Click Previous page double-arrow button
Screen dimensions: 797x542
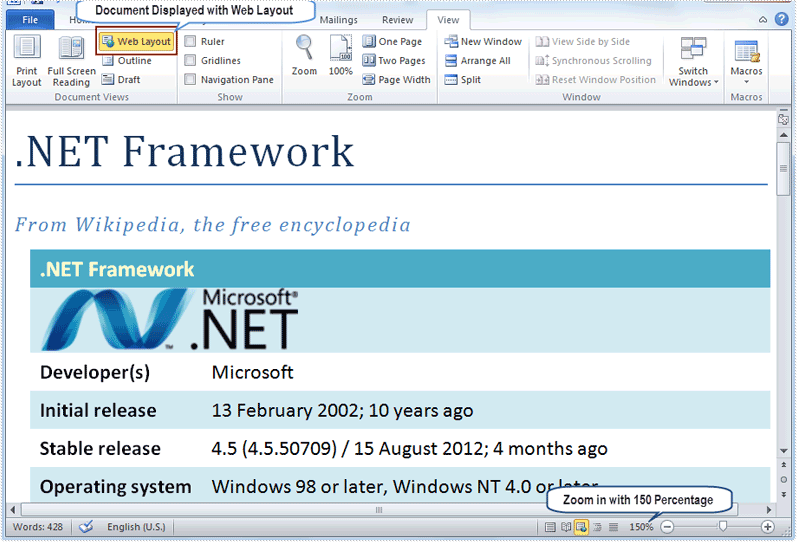[783, 465]
